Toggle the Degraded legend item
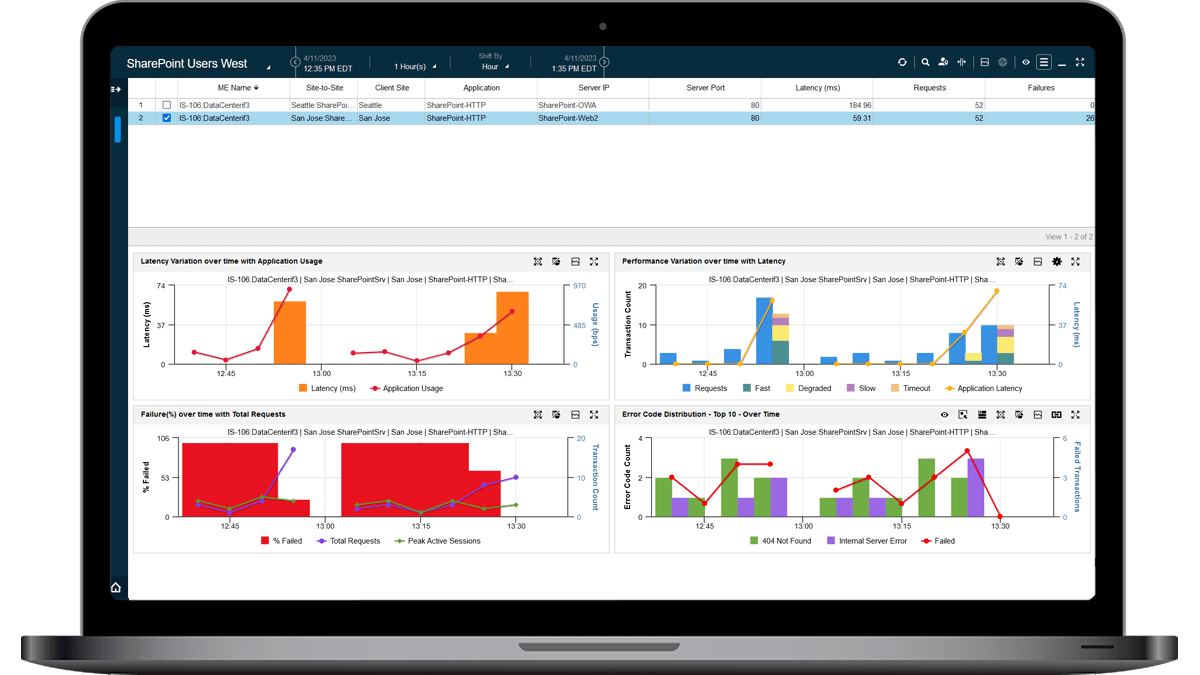 tap(808, 388)
